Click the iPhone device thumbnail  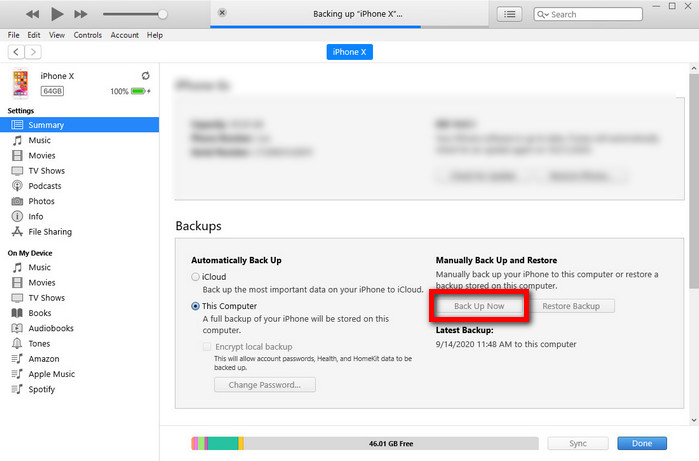[x=20, y=83]
